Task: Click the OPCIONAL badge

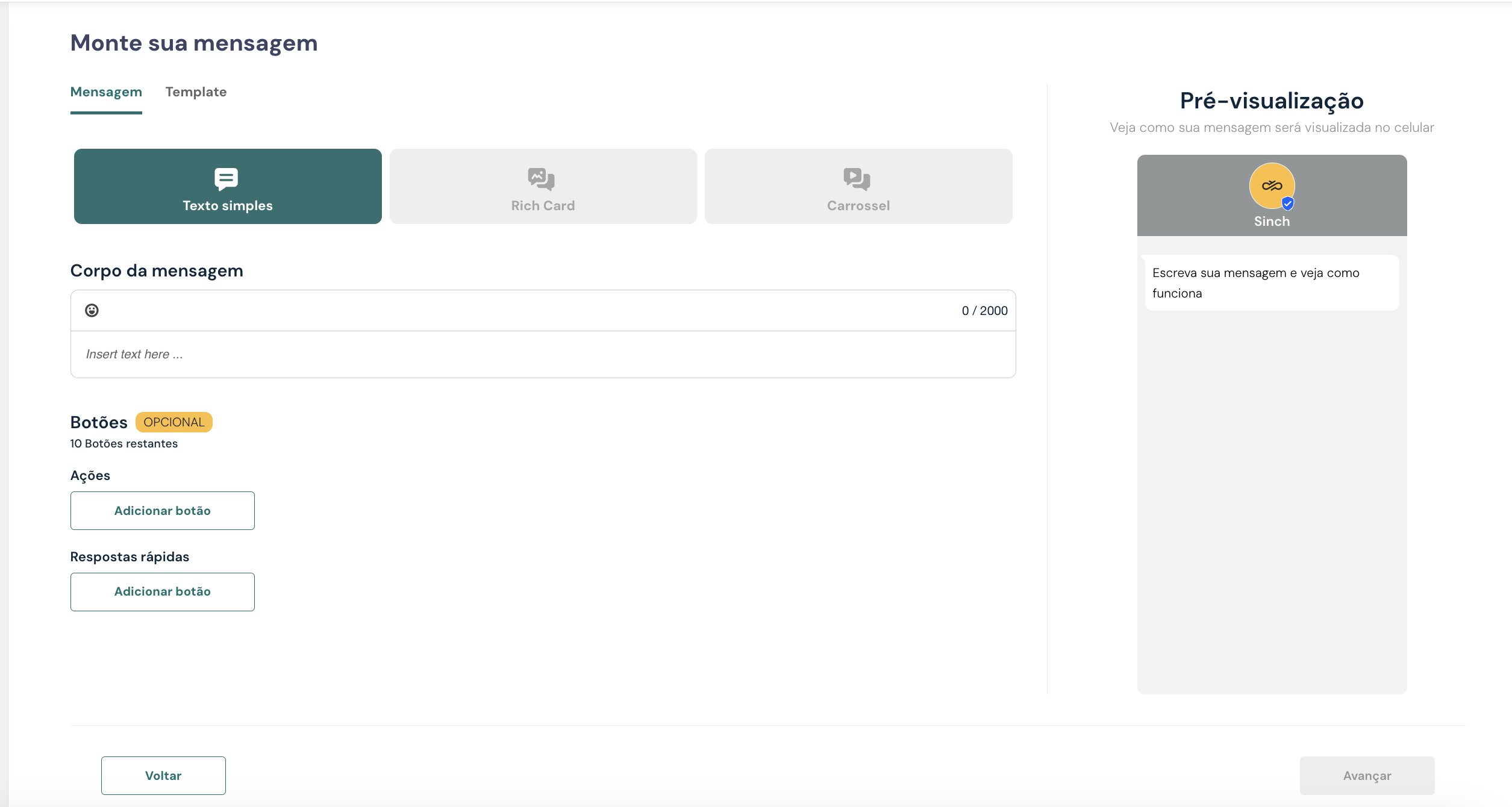Action: point(174,422)
